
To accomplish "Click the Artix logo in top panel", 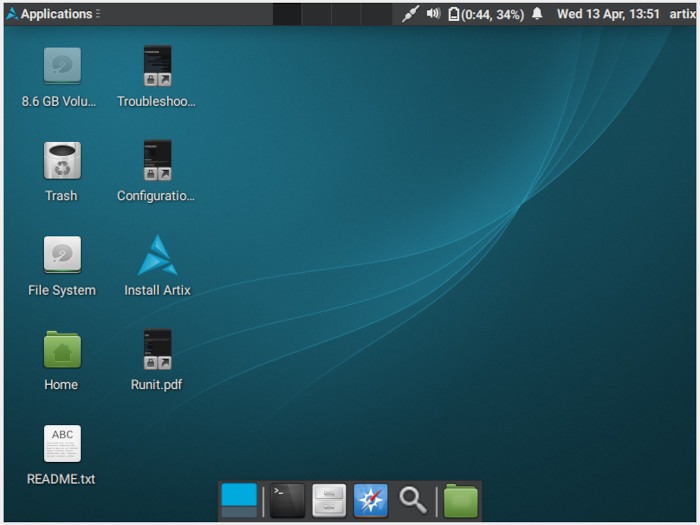I will click(x=12, y=14).
